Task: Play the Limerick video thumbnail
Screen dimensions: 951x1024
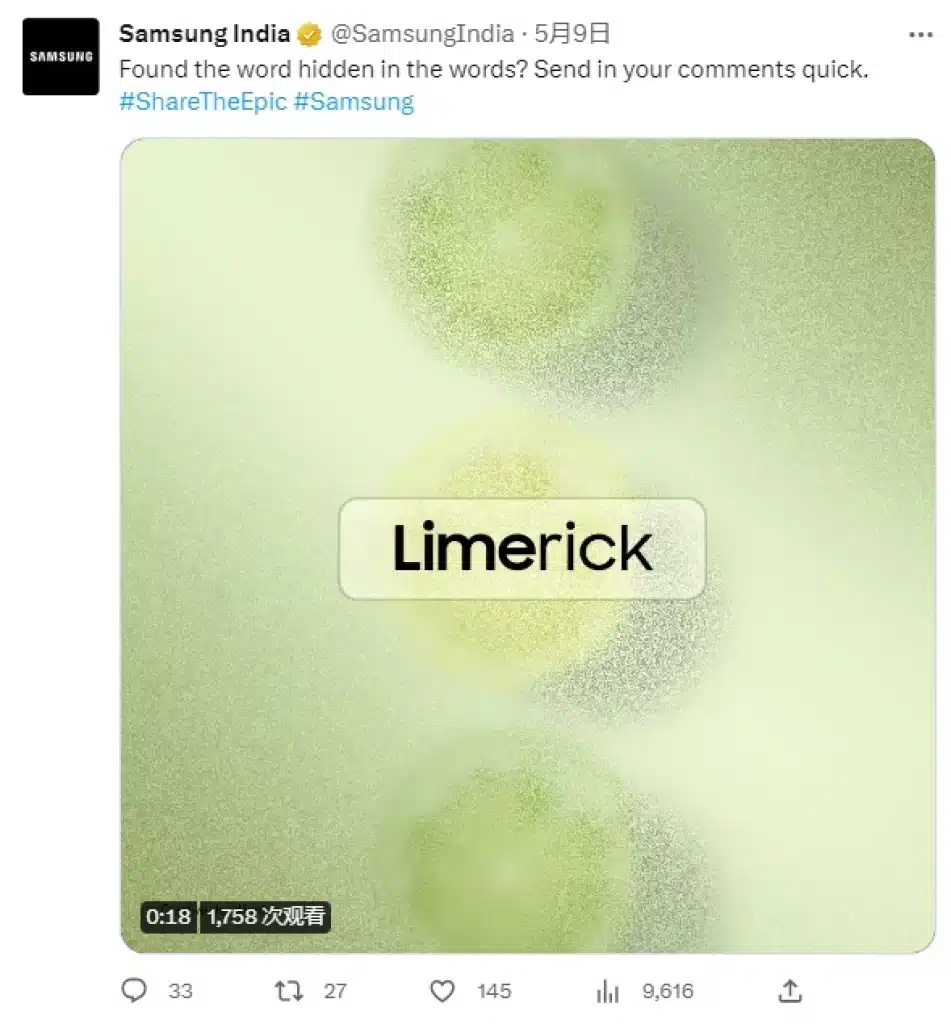Action: tap(527, 545)
